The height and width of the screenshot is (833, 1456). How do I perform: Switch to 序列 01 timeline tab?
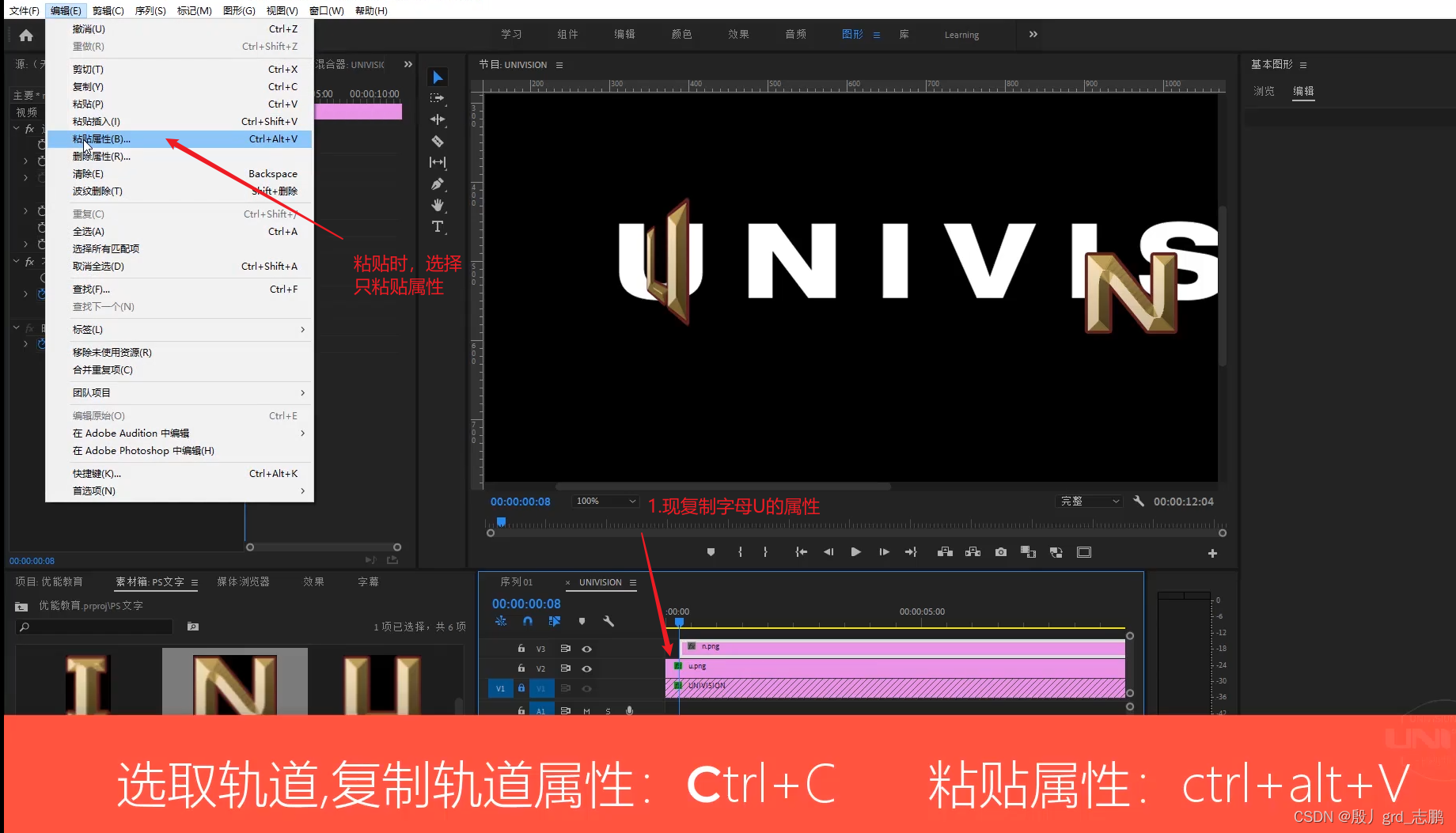[x=517, y=581]
